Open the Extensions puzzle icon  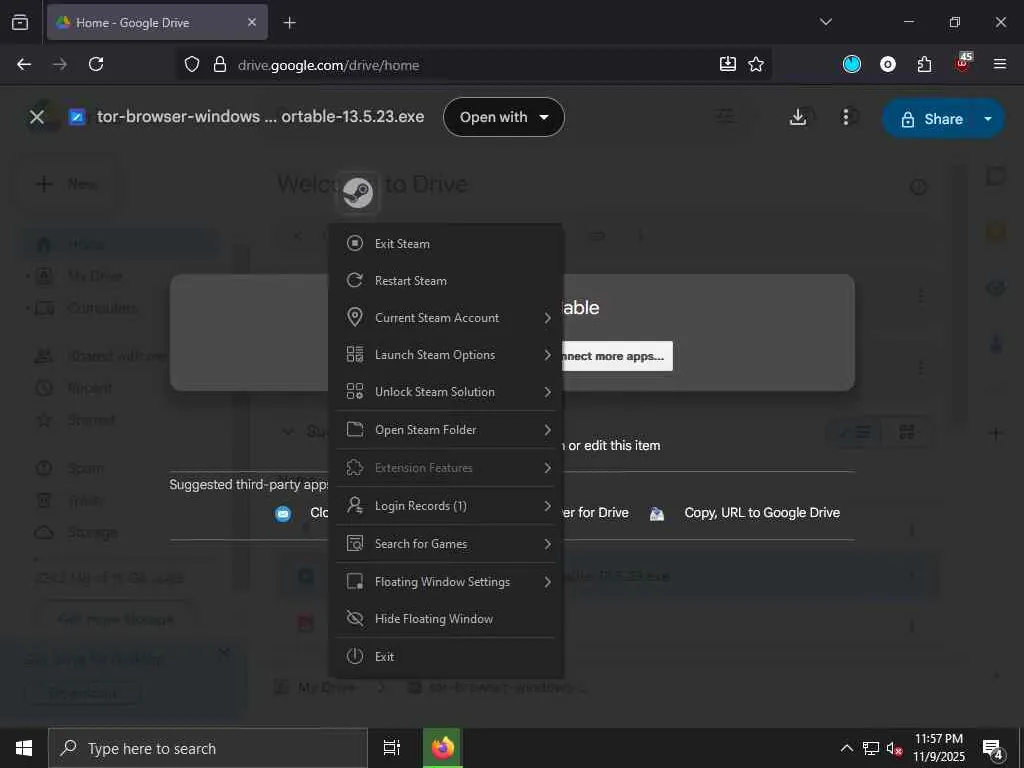(x=924, y=64)
